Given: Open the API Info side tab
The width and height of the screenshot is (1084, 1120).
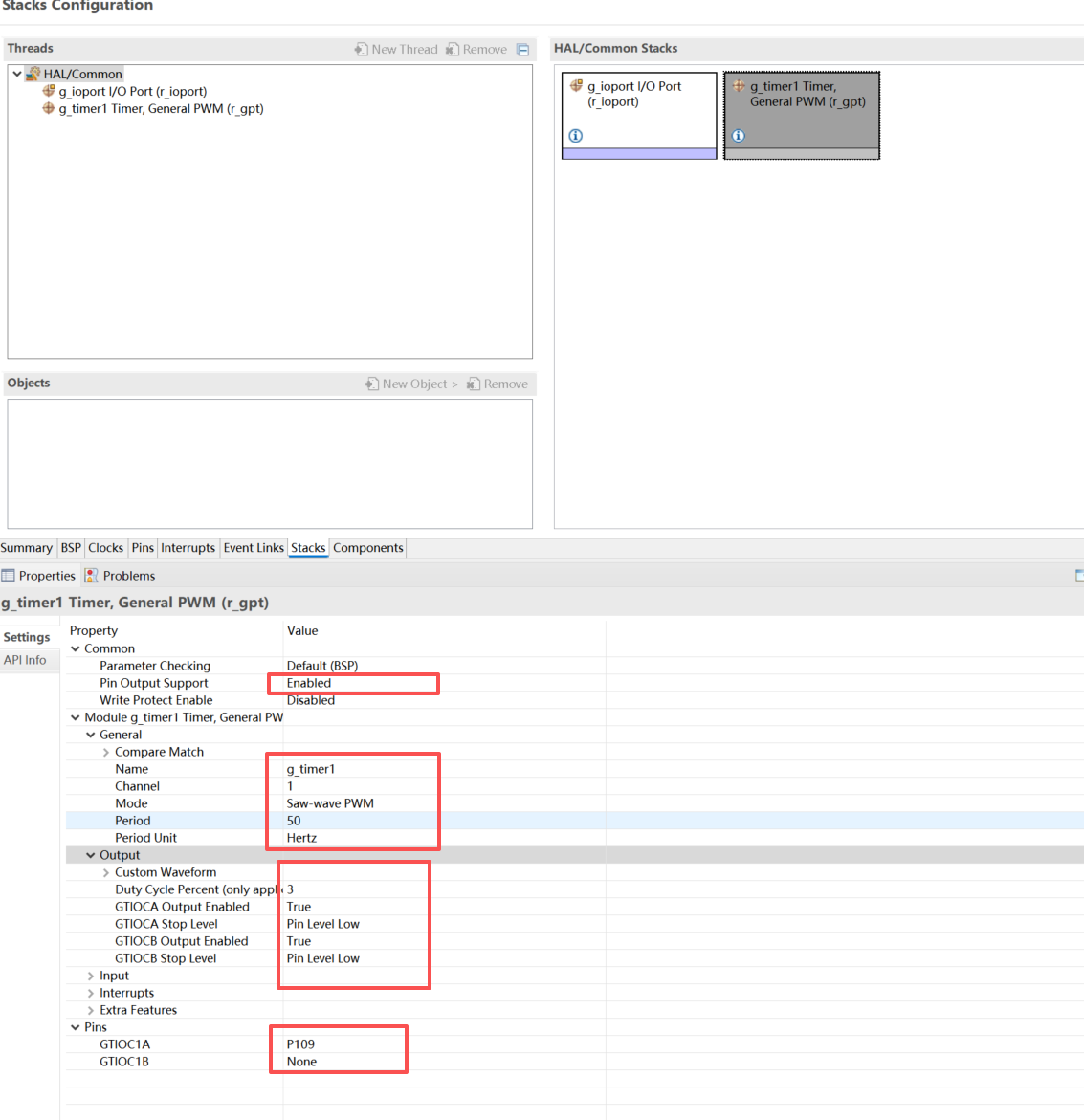Looking at the screenshot, I should 25,660.
